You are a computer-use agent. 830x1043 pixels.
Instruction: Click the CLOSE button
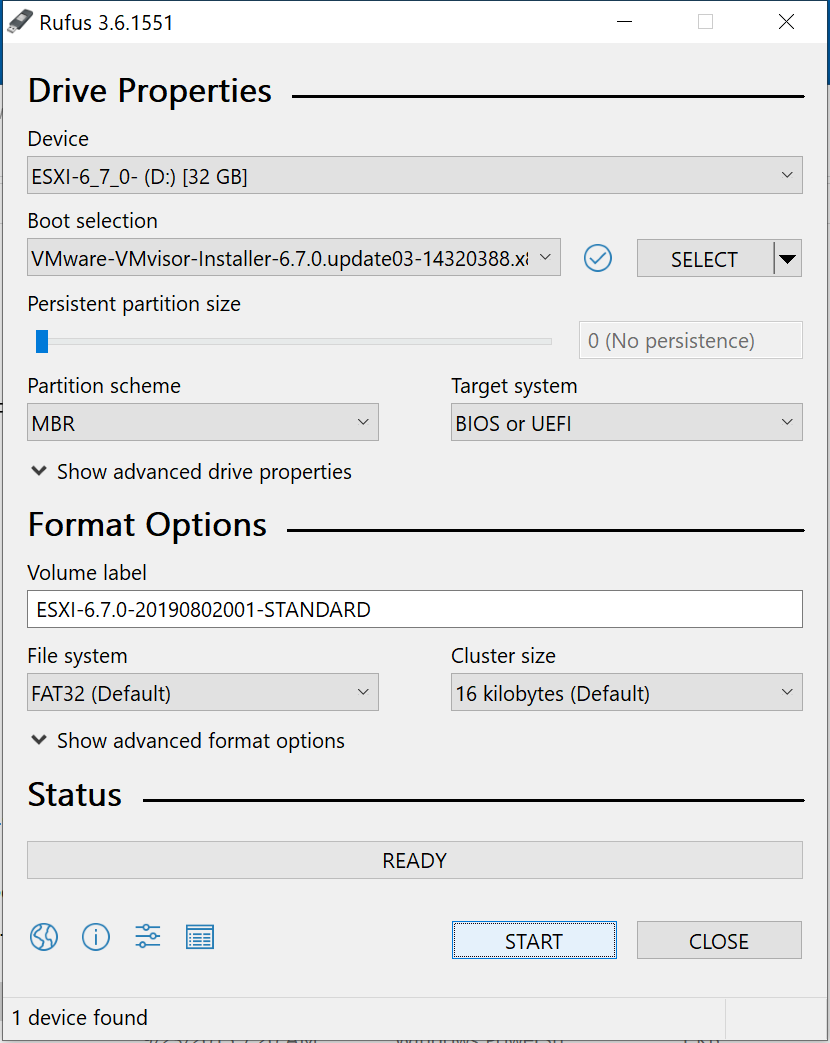(x=719, y=941)
